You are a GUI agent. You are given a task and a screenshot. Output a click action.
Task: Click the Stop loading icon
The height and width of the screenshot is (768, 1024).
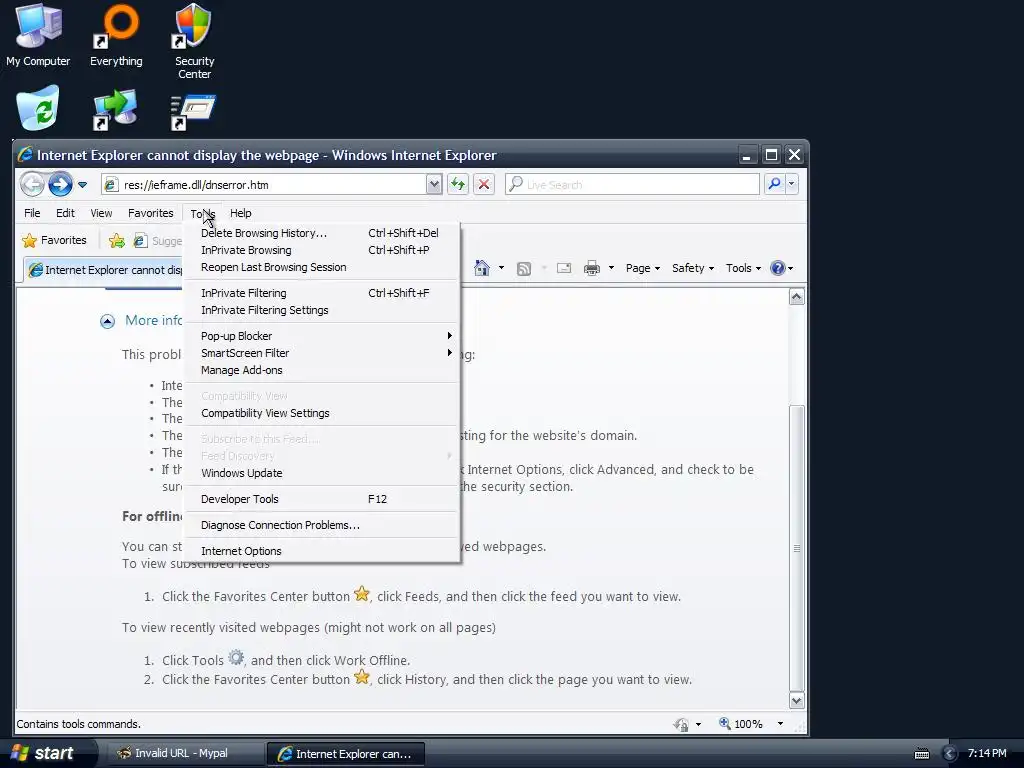click(x=483, y=184)
